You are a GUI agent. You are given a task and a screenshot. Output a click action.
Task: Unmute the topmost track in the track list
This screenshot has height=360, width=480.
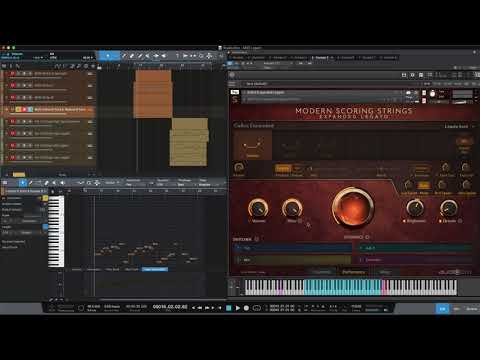13,73
